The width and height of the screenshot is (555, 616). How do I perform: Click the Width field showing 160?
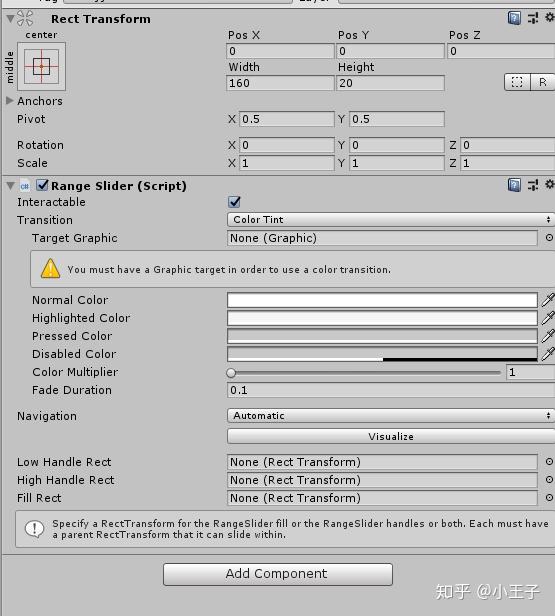click(x=280, y=83)
